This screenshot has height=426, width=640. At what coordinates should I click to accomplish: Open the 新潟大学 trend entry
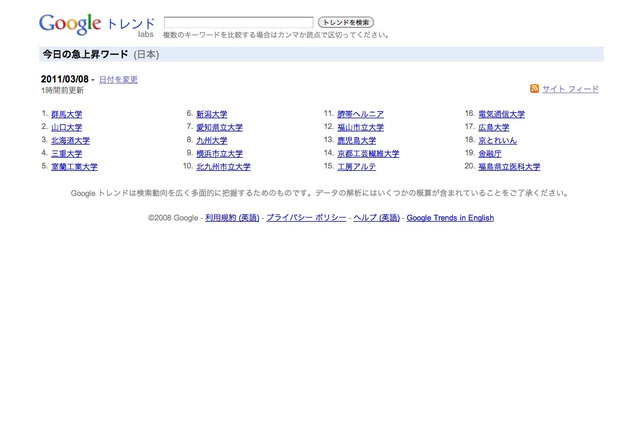click(x=211, y=114)
